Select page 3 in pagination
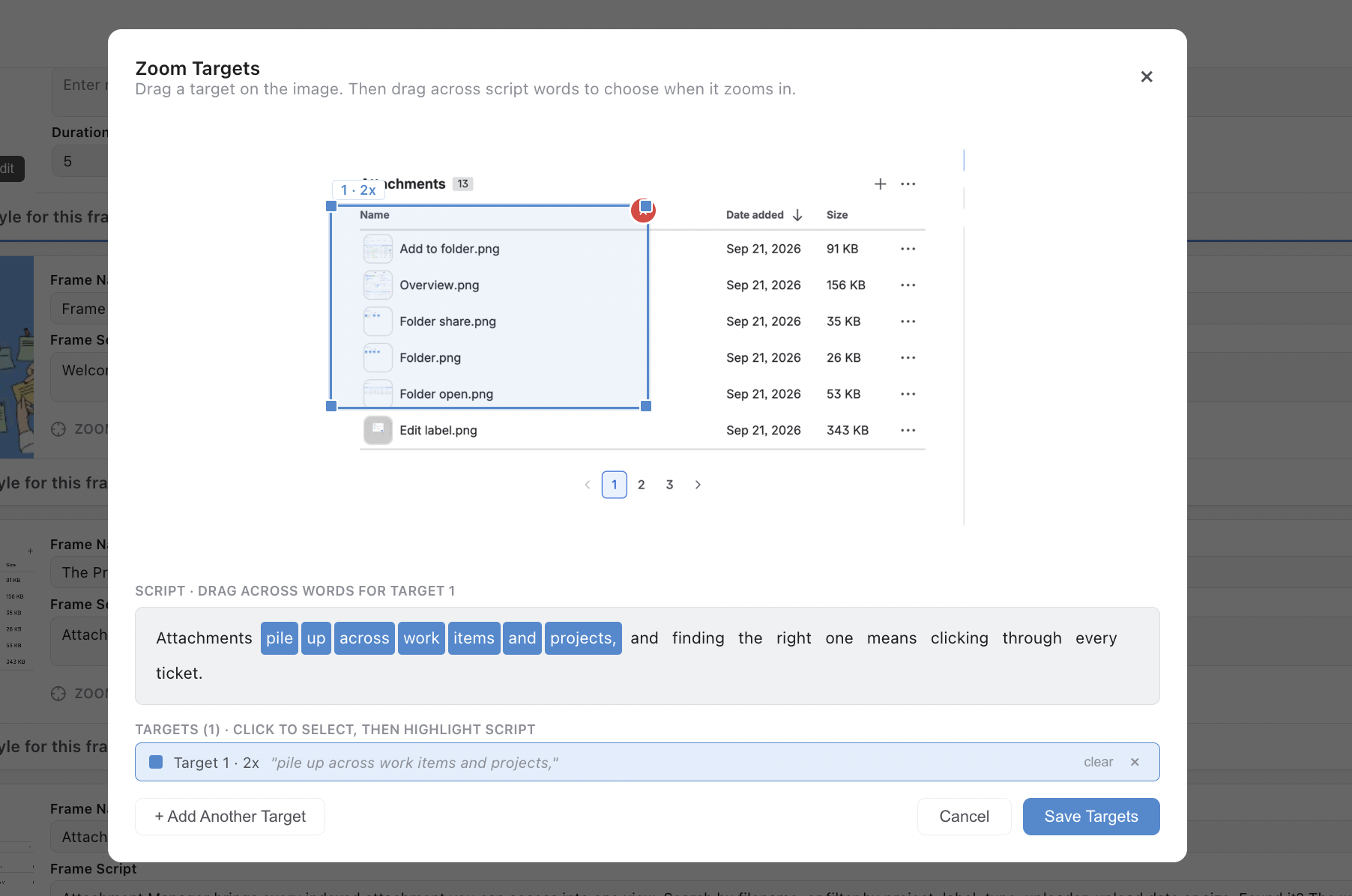1352x896 pixels. pyautogui.click(x=670, y=485)
